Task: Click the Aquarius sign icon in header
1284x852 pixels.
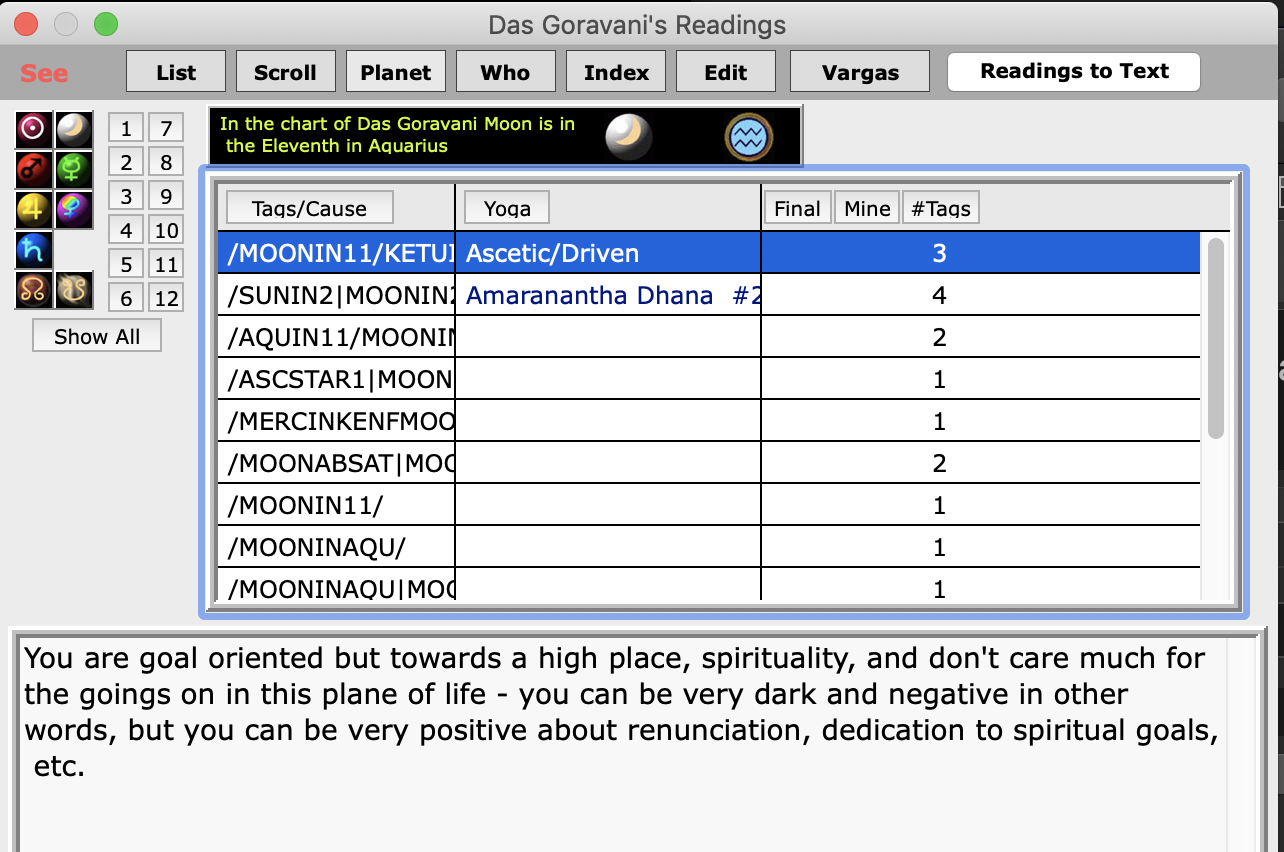Action: pyautogui.click(x=749, y=137)
